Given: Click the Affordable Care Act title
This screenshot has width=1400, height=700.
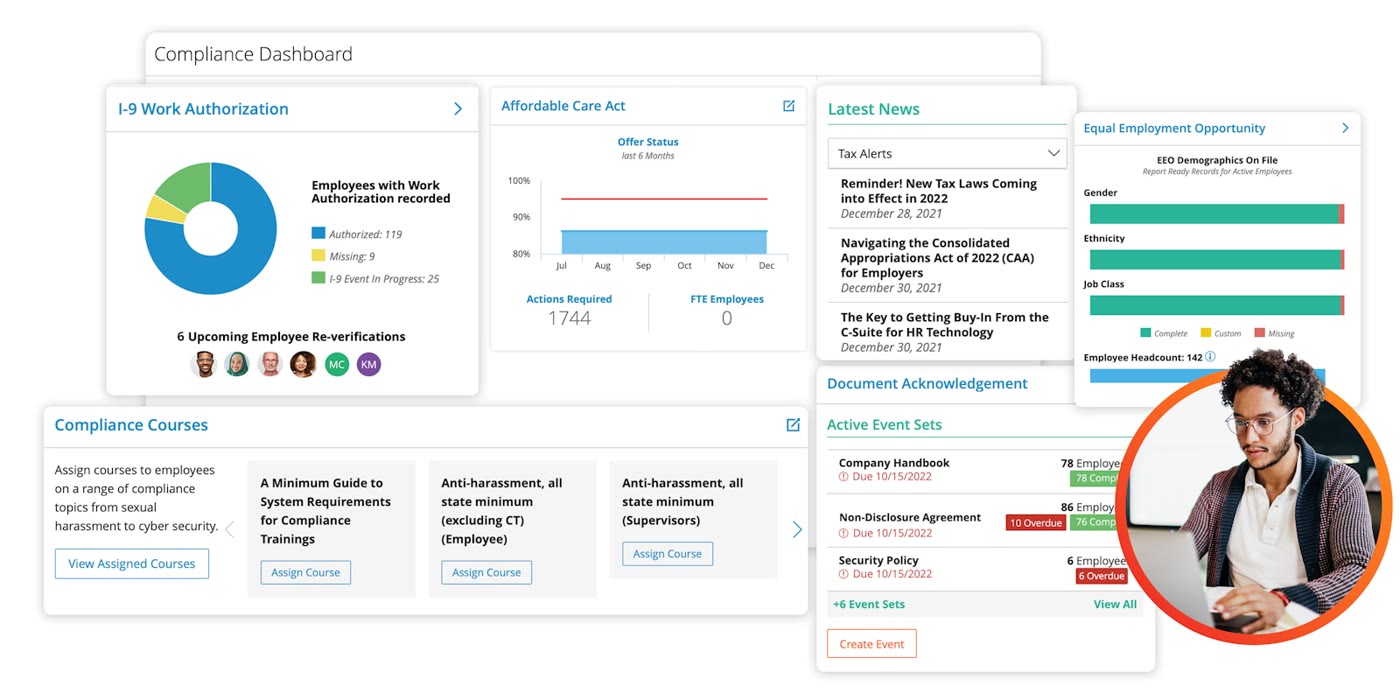Looking at the screenshot, I should pos(563,106).
